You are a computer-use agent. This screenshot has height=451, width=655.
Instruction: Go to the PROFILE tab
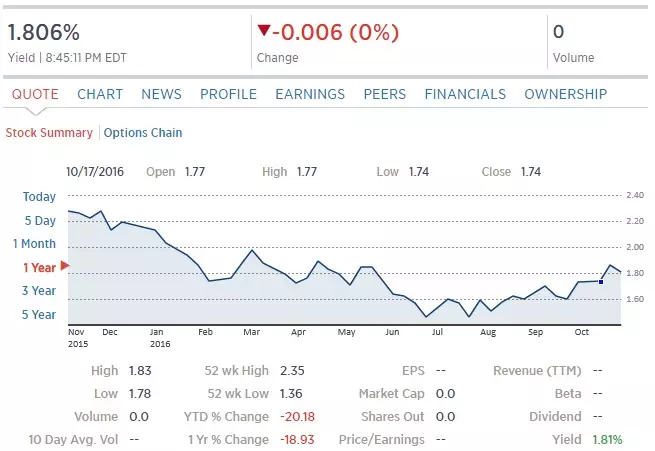[228, 94]
